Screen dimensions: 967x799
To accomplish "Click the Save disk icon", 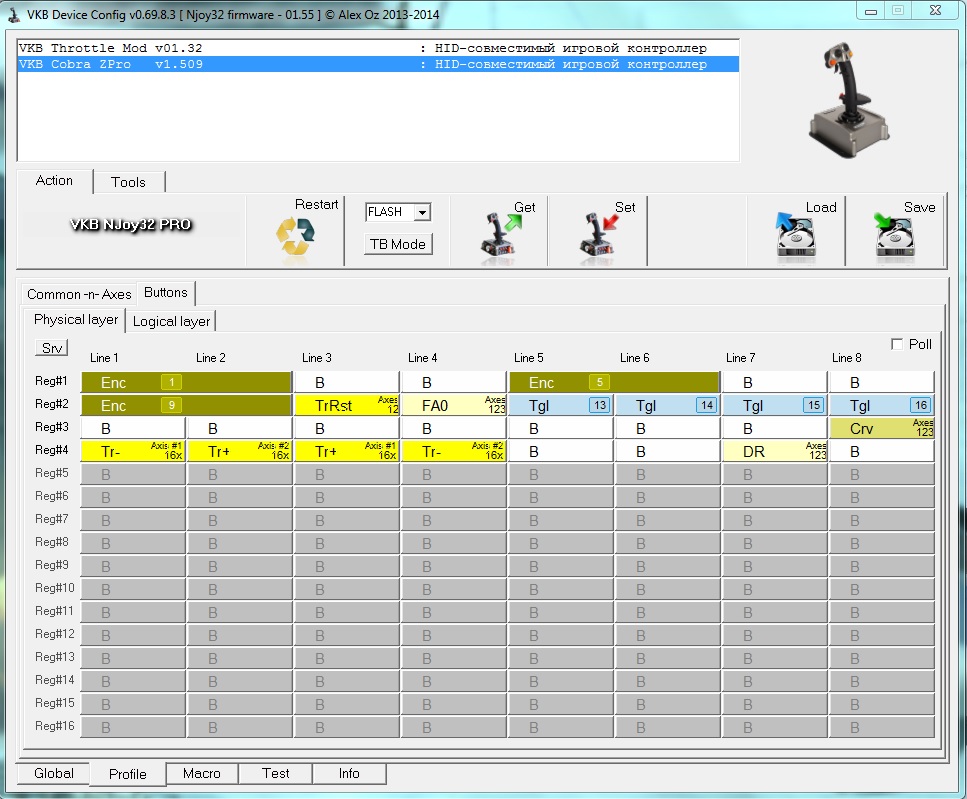I will [x=896, y=238].
